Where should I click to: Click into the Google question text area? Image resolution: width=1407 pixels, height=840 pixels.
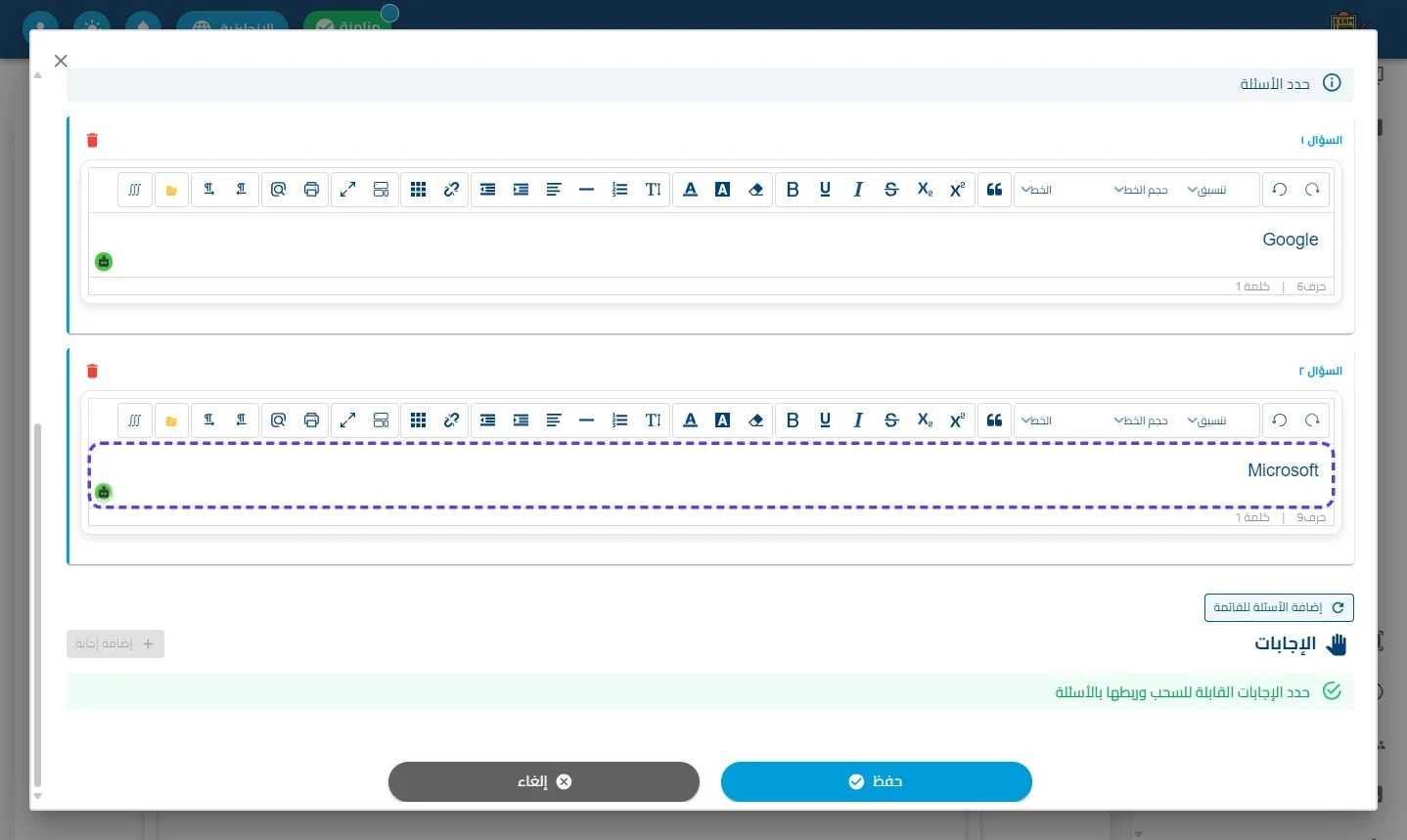(x=711, y=245)
